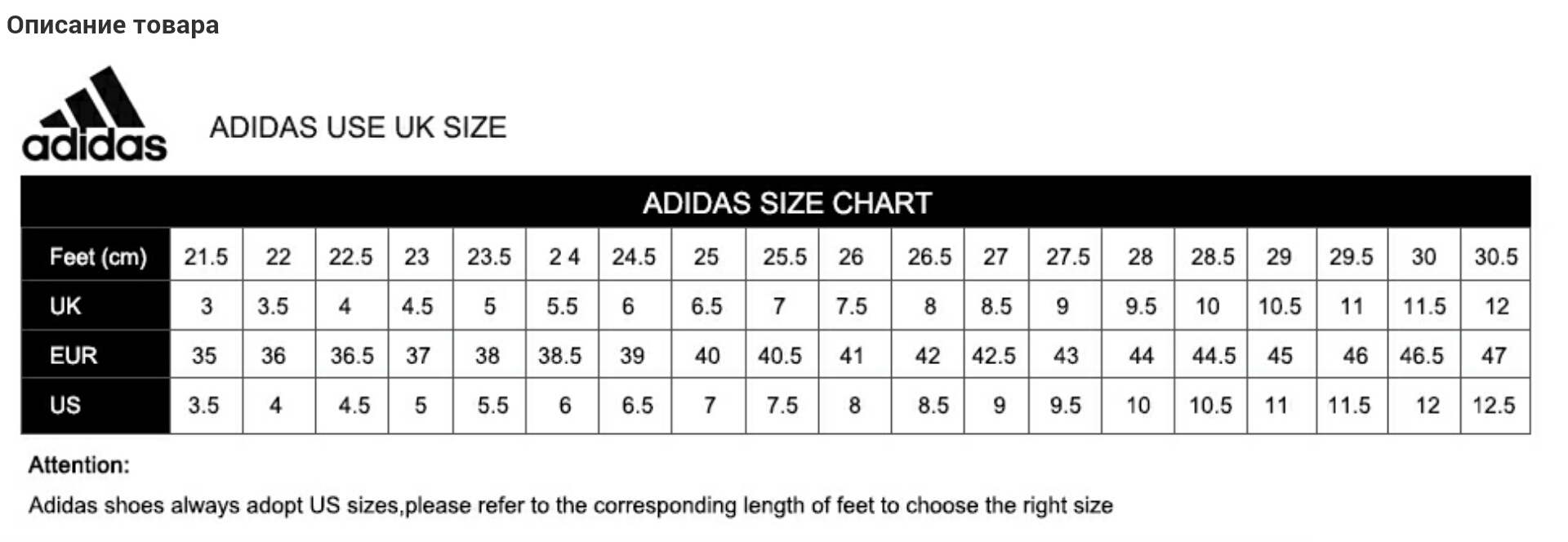1568x542 pixels.
Task: Click the 12 cell in the UK row
Action: 1496,306
